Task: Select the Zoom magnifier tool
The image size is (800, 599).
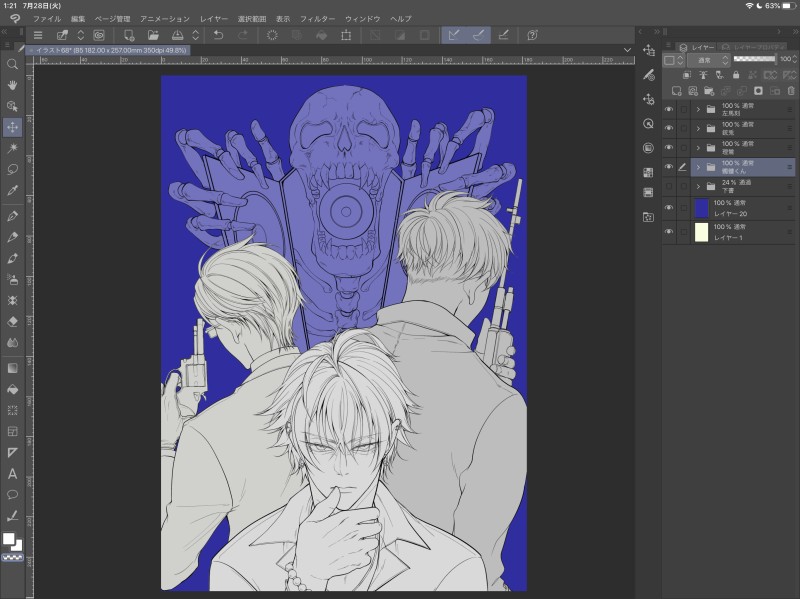Action: (x=12, y=64)
